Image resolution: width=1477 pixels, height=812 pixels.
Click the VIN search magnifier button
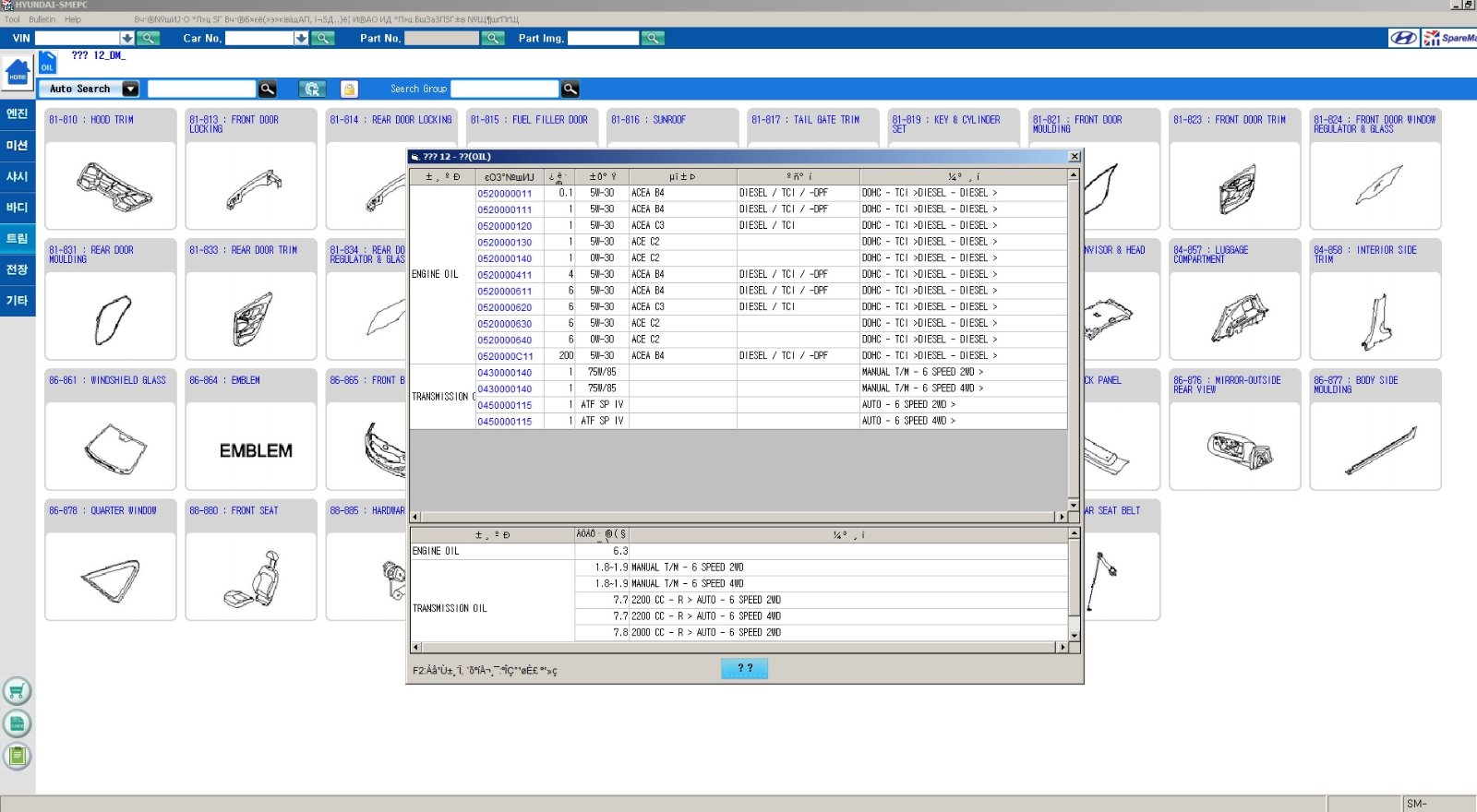click(x=148, y=38)
